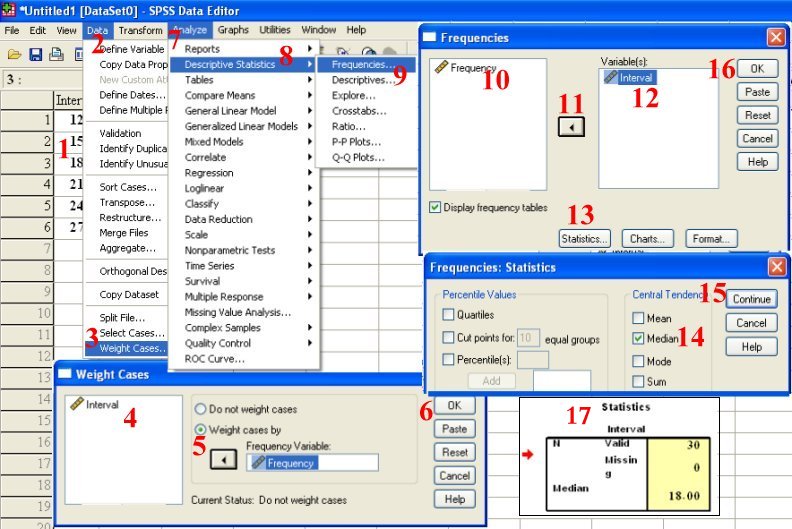792x529 pixels.
Task: Choose Crosstabs... from the submenu
Action: pyautogui.click(x=359, y=111)
